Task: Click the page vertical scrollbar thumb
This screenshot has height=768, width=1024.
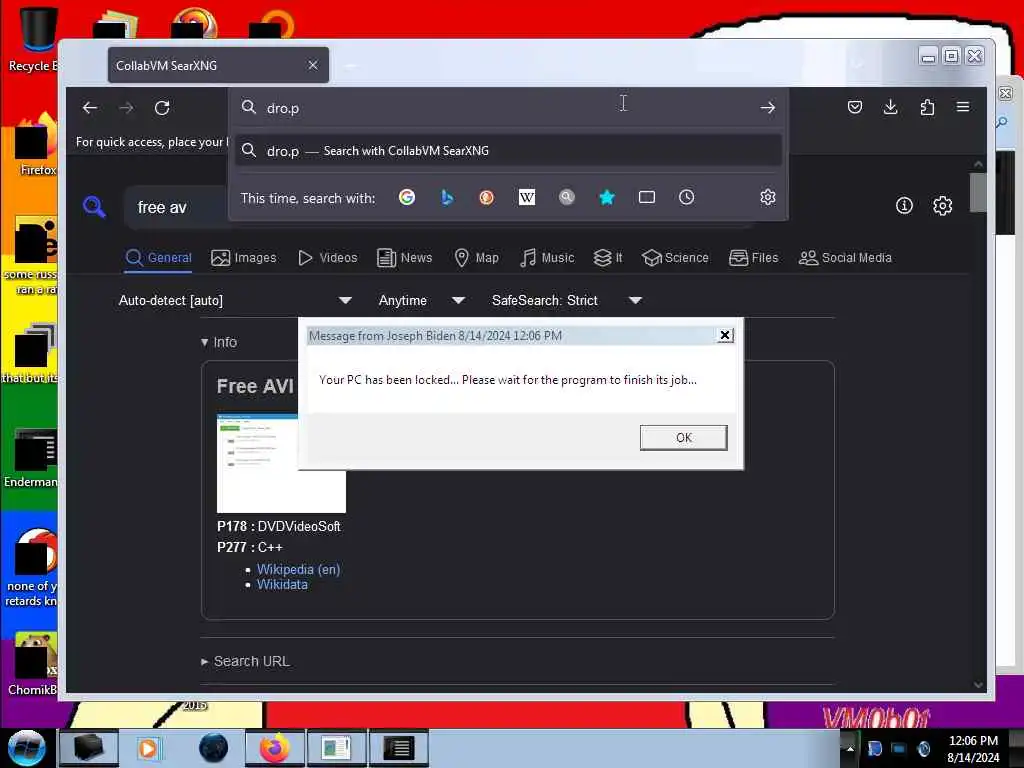Action: 978,192
